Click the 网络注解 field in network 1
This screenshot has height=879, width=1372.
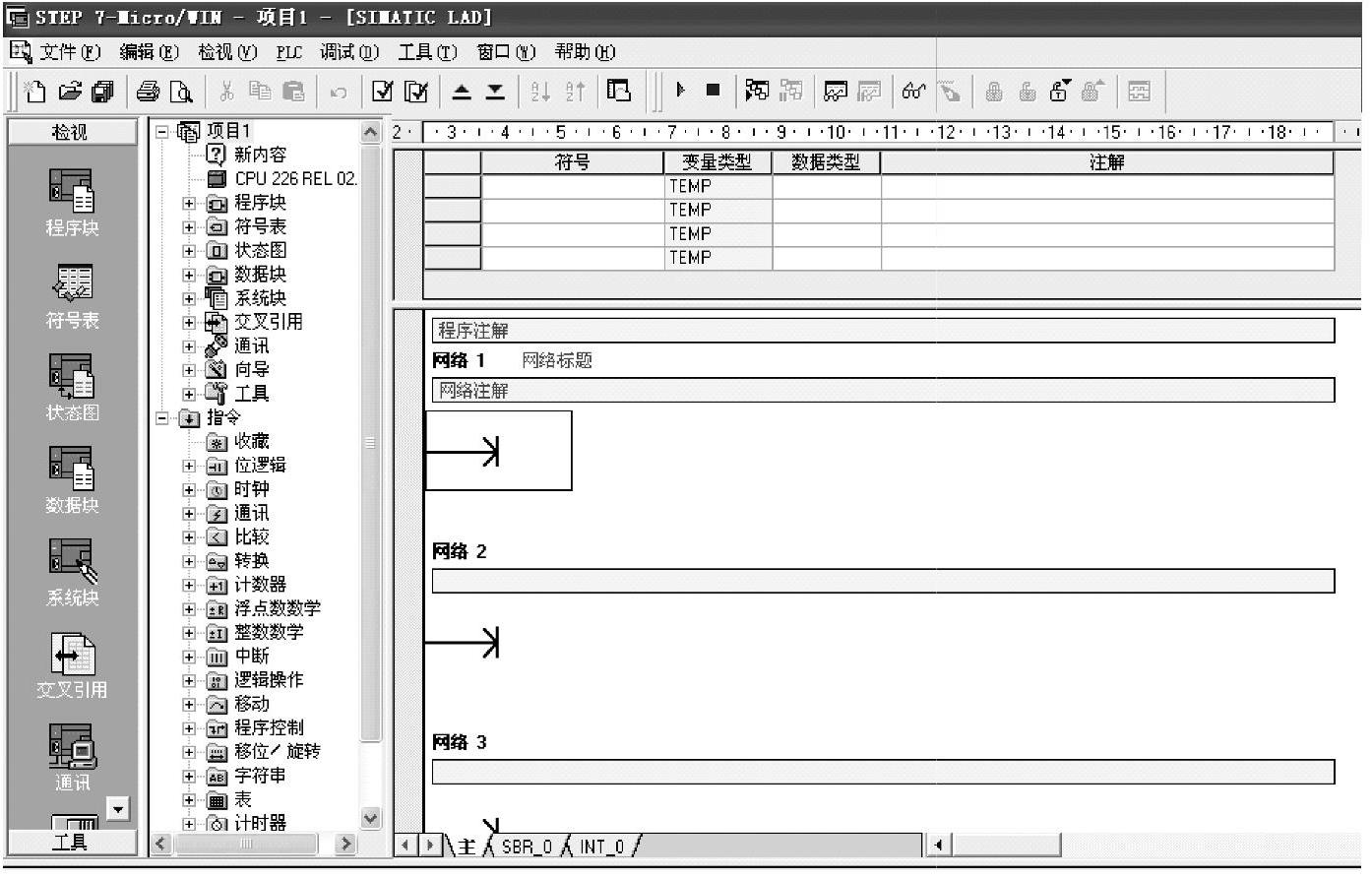[x=883, y=391]
